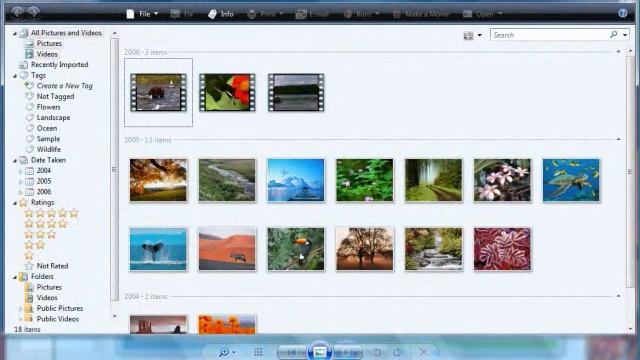Screen dimensions: 640x360
Task: Open the Print menu
Action: 265,14
